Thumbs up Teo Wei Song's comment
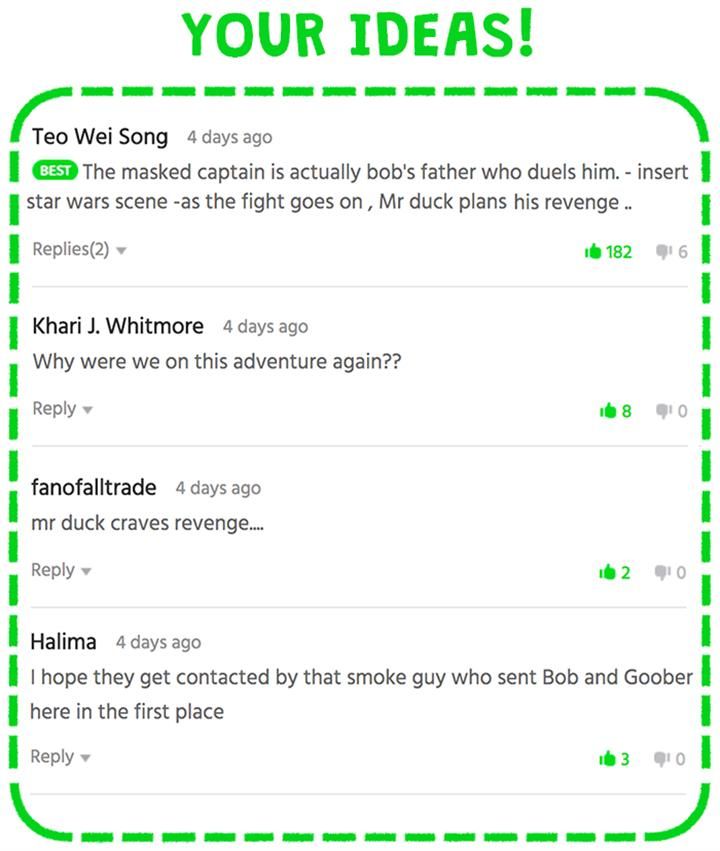 [593, 251]
